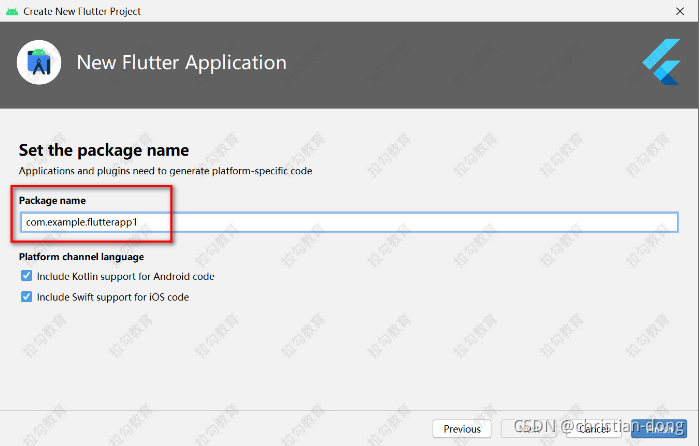700x446 pixels.
Task: Click the 'New Flutter Application' title text
Action: (182, 63)
